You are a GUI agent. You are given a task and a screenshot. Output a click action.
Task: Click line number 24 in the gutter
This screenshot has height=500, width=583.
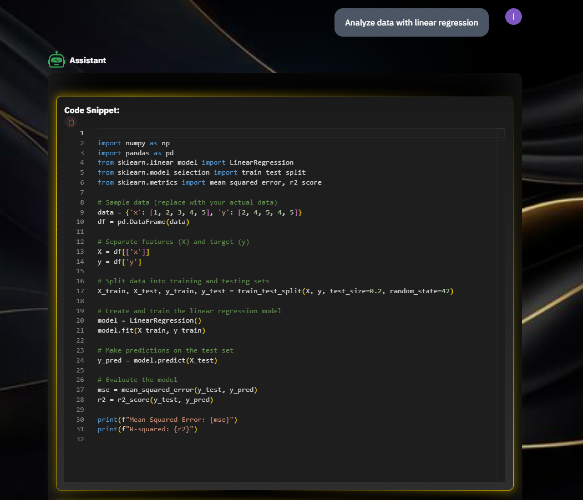coord(80,361)
